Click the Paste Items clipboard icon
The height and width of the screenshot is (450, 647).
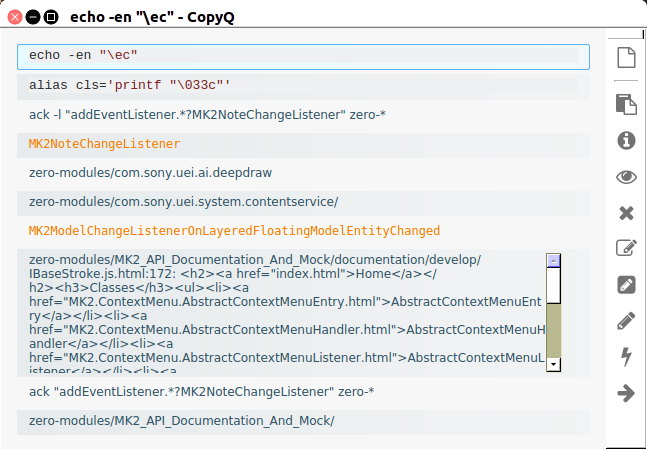point(627,104)
